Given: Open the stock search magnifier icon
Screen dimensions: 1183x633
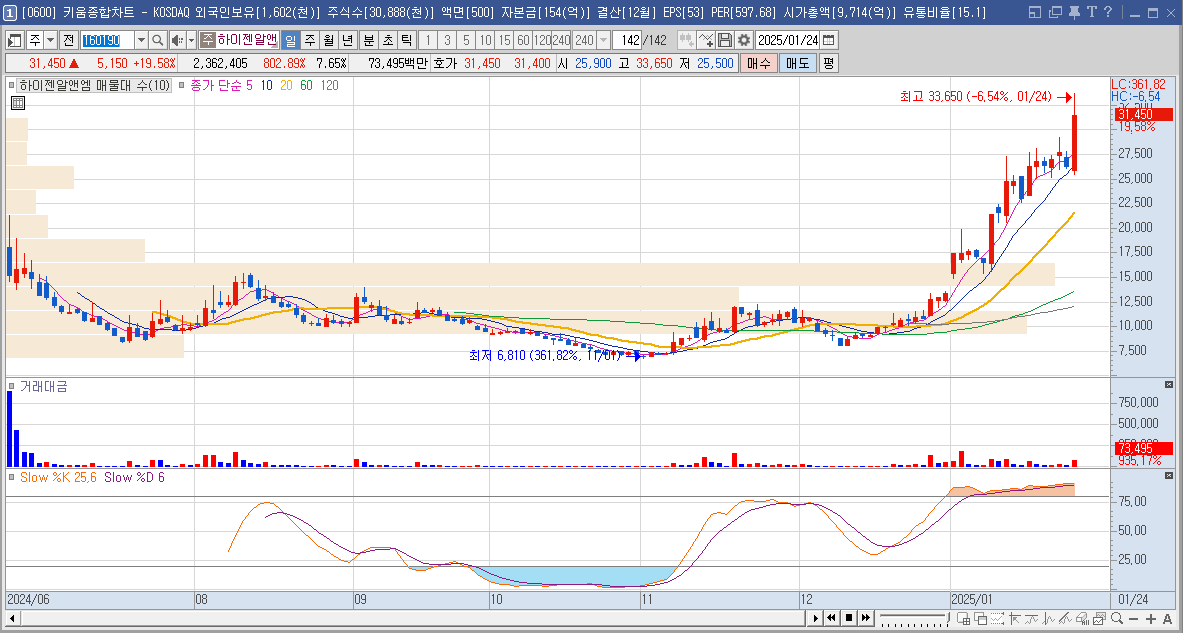Looking at the screenshot, I should click(x=157, y=41).
